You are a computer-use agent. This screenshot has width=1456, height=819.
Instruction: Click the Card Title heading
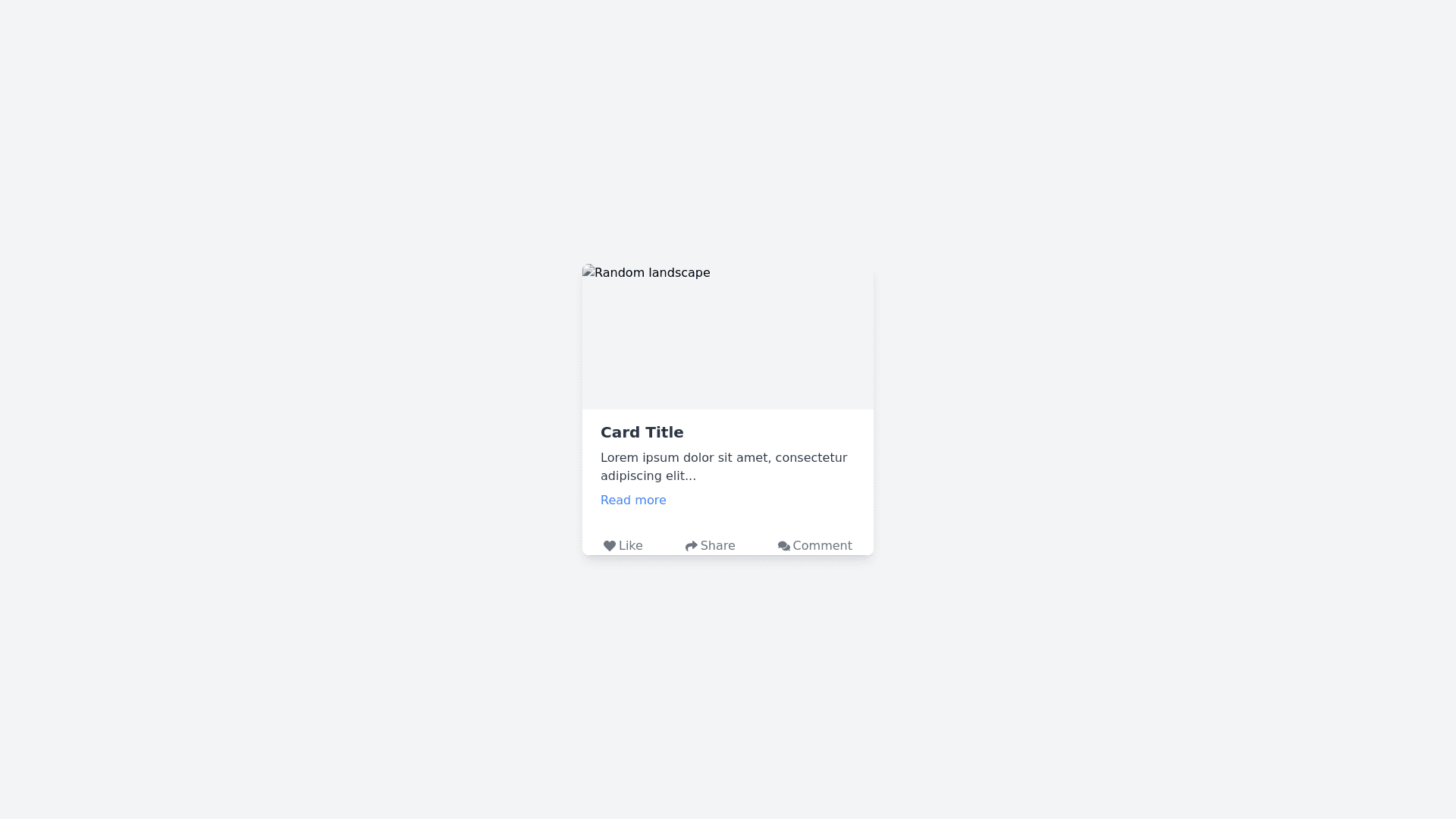pos(642,432)
